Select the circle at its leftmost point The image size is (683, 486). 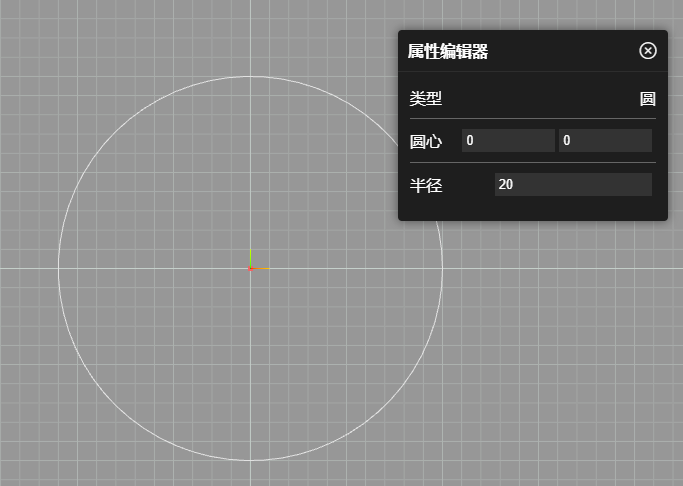tap(58, 268)
